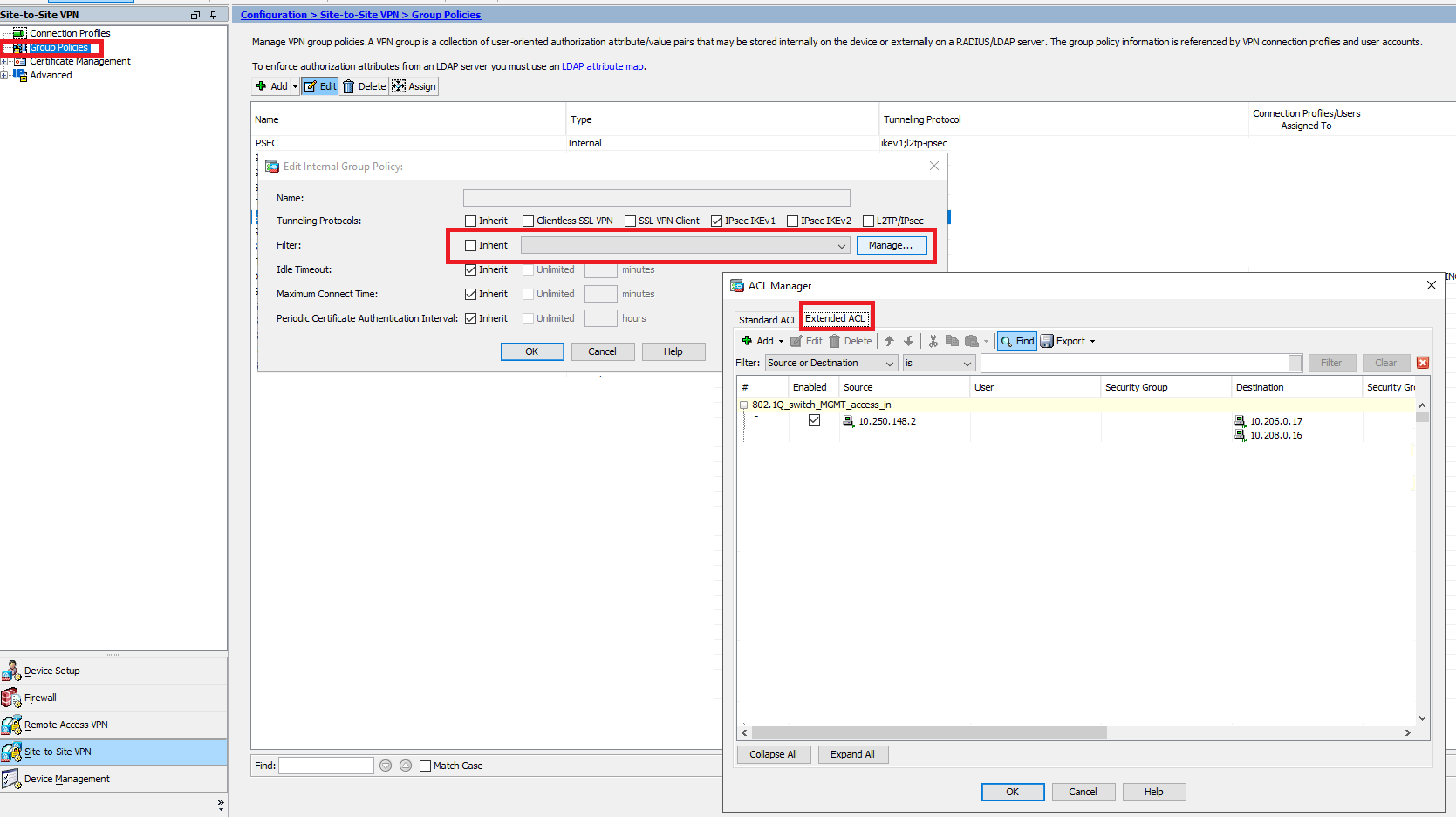Open the LDAP attribute map link
The image size is (1456, 817).
[603, 65]
